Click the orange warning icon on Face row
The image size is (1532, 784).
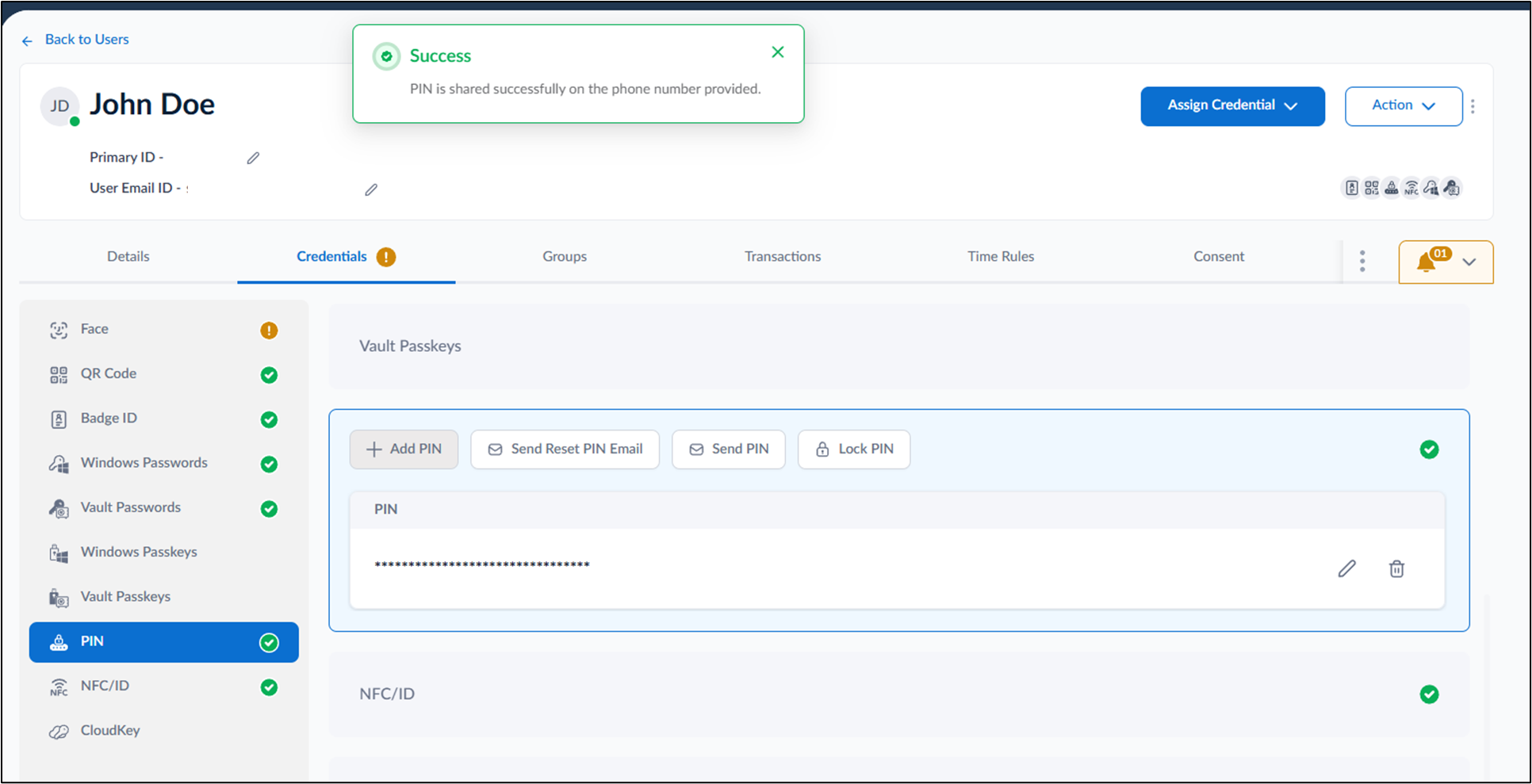pos(269,331)
